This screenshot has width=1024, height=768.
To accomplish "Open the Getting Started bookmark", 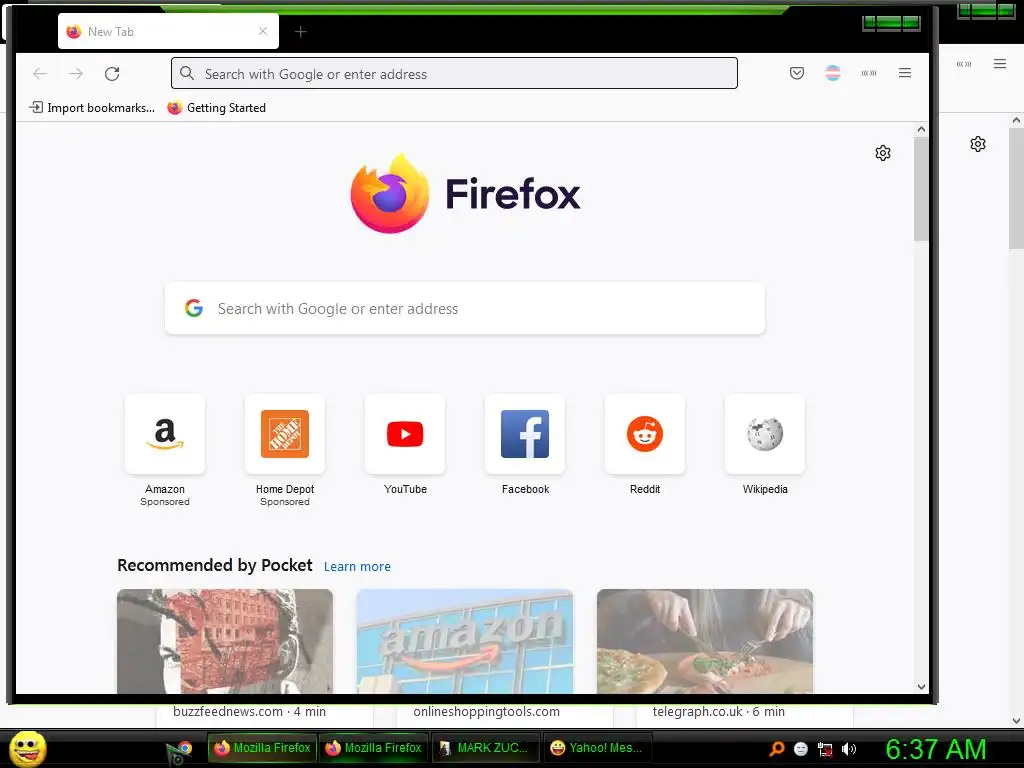I will pos(217,108).
